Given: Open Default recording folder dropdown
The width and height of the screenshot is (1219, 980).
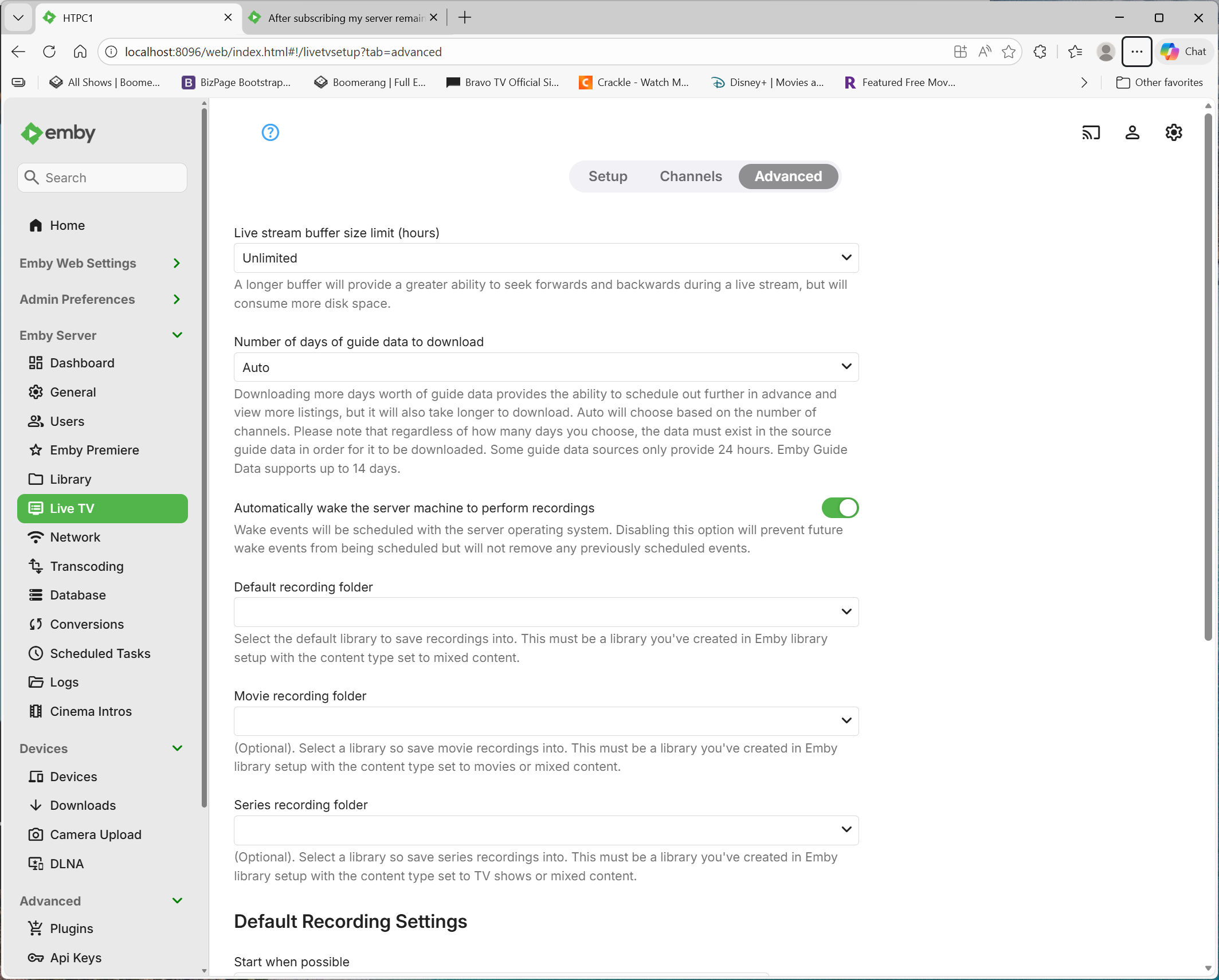Looking at the screenshot, I should [546, 612].
